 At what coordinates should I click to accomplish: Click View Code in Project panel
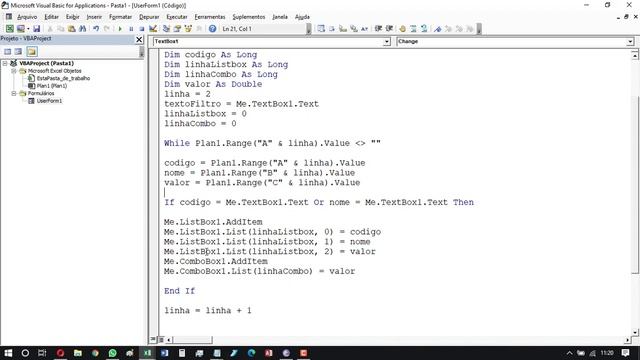(8, 51)
